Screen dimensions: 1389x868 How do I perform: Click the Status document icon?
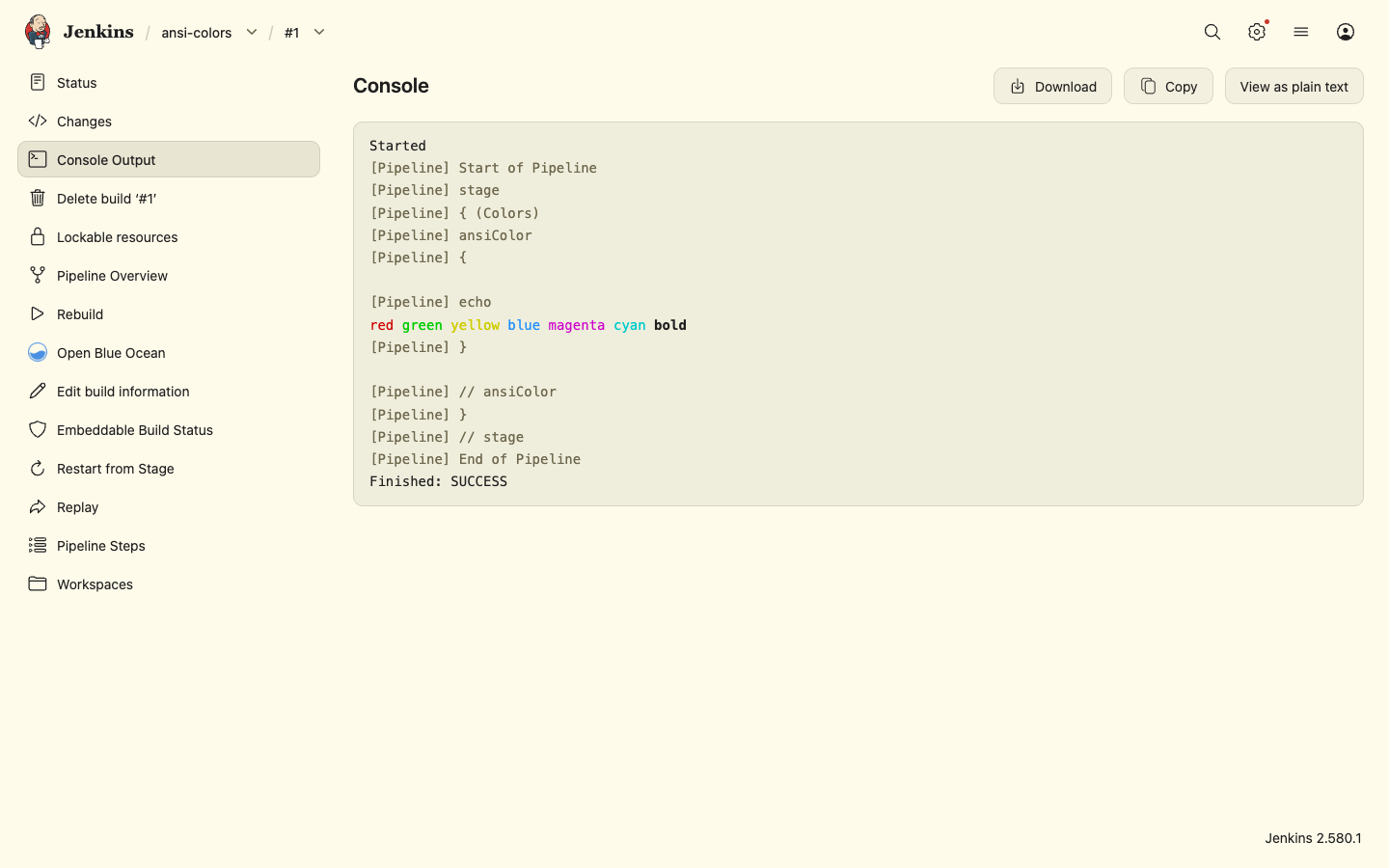[38, 82]
